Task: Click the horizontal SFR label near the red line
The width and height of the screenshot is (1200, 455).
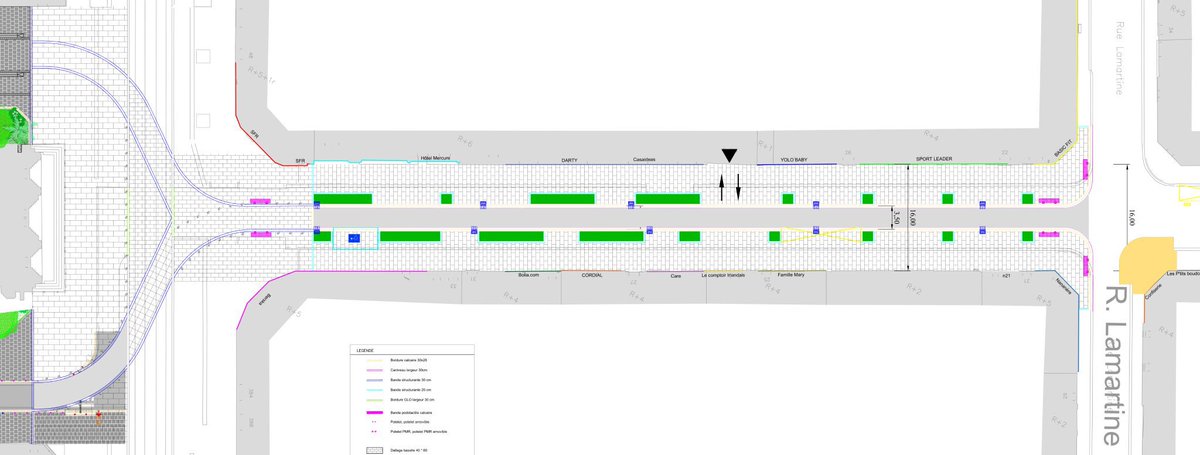Action: tap(299, 161)
